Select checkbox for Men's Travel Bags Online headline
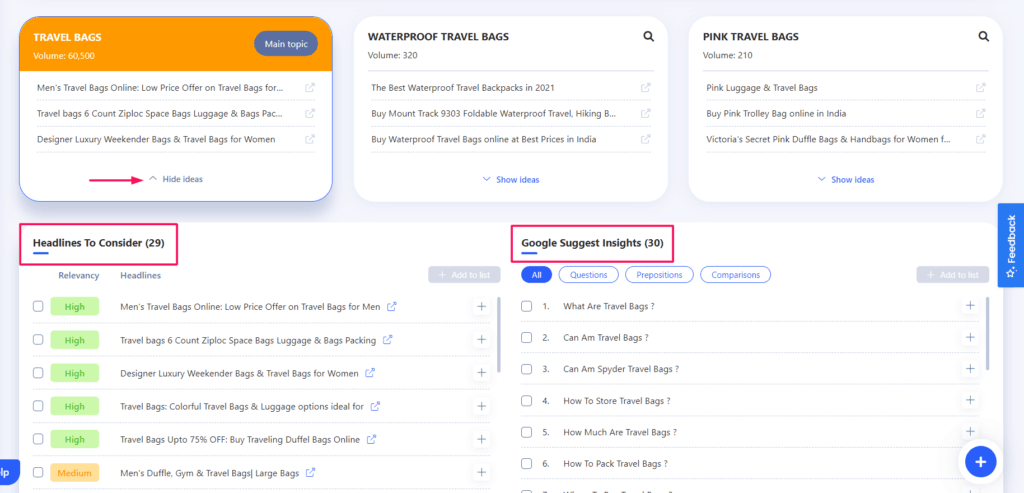 click(x=38, y=306)
